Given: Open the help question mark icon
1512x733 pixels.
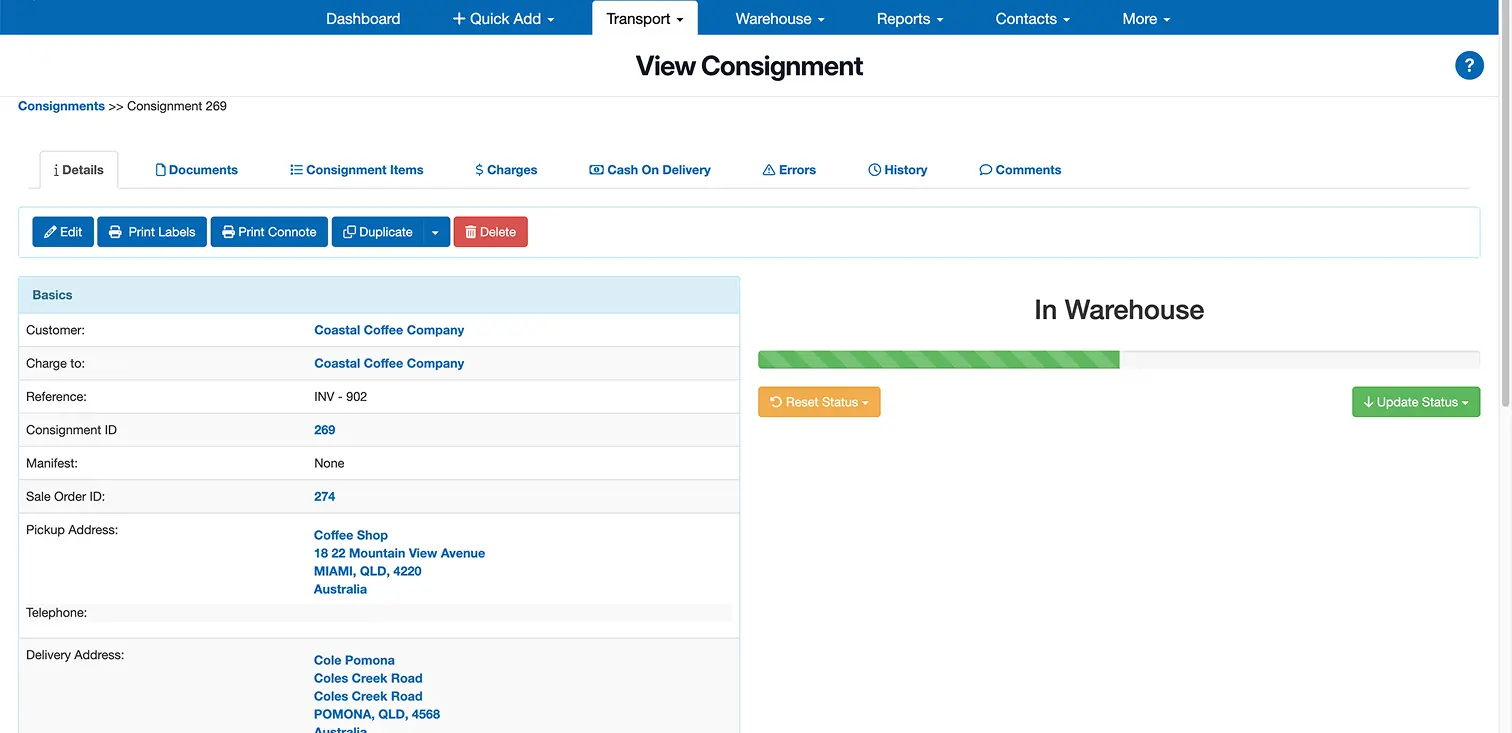Looking at the screenshot, I should tap(1469, 64).
